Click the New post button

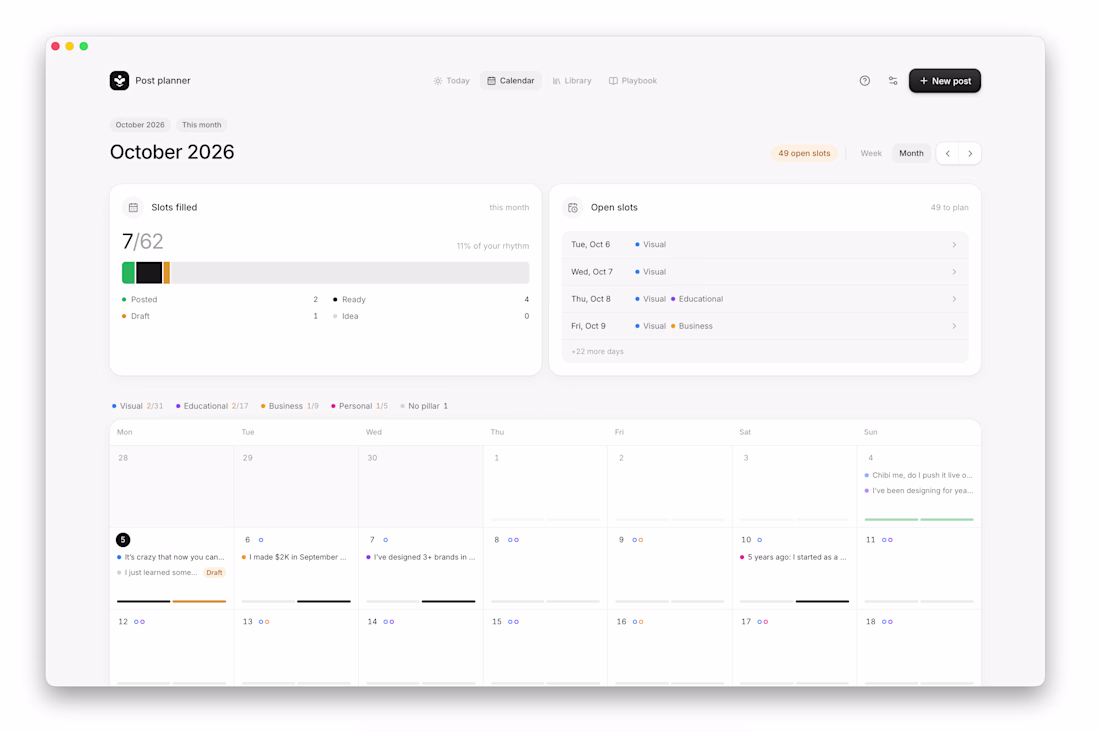coord(944,81)
